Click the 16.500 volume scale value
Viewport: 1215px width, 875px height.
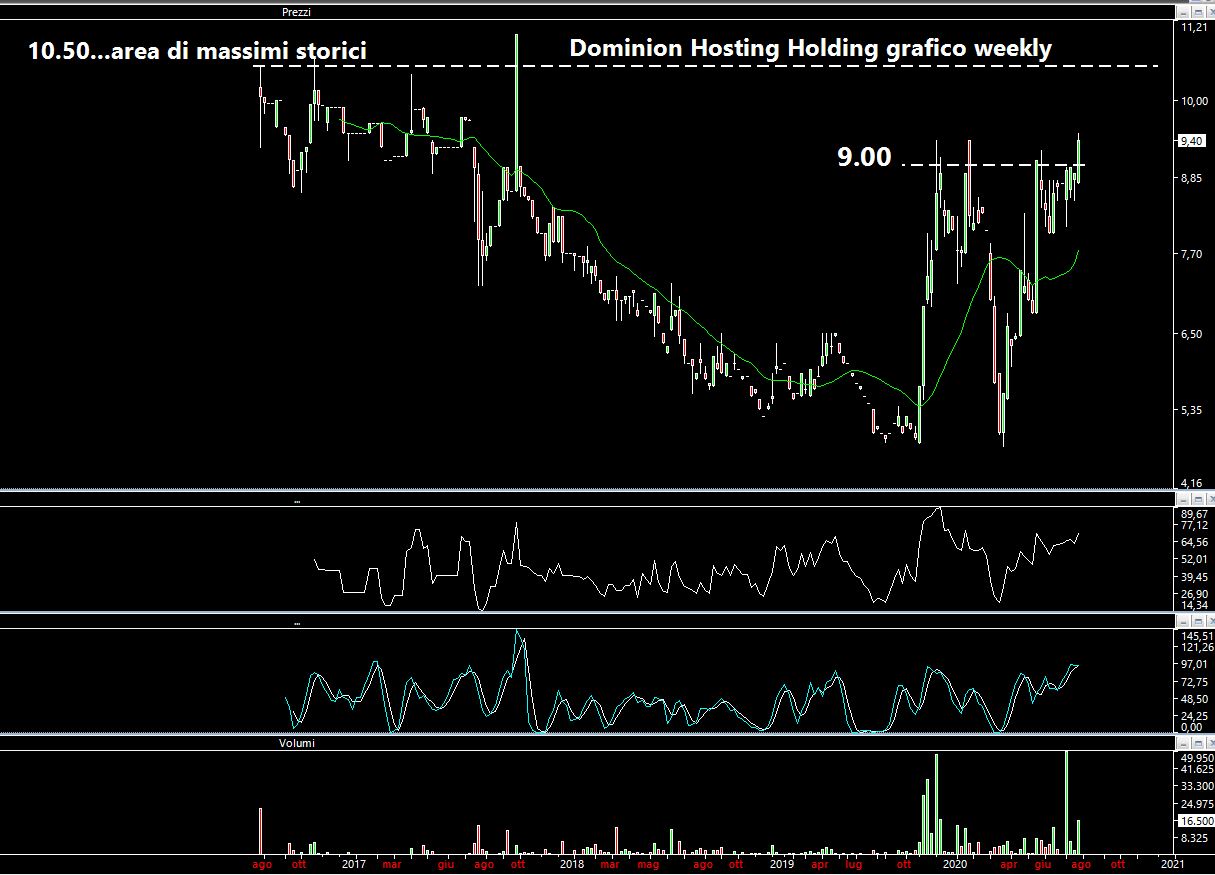1197,820
